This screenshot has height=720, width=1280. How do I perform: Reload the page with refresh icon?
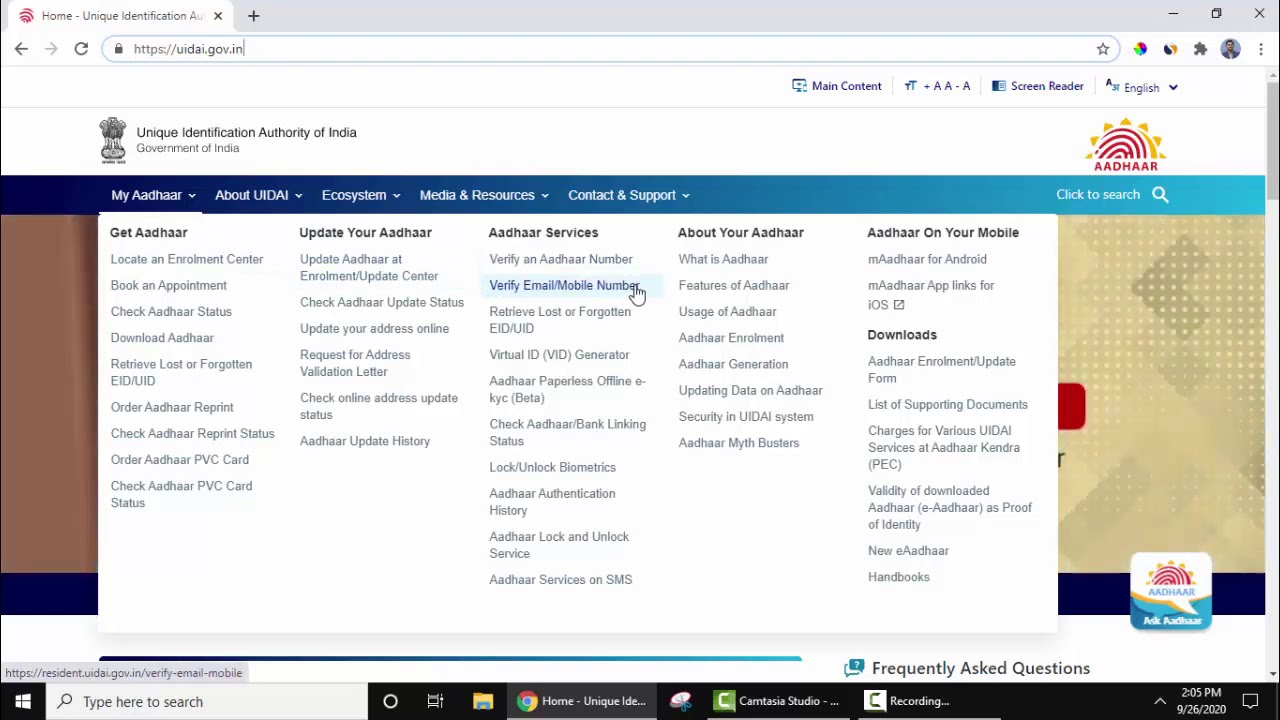(x=81, y=48)
